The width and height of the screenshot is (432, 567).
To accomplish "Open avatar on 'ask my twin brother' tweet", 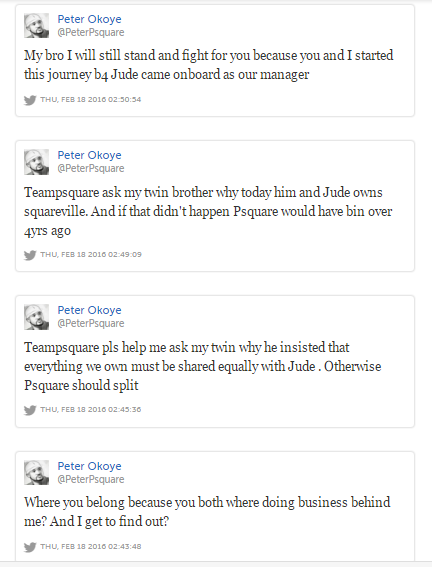I will (37, 162).
